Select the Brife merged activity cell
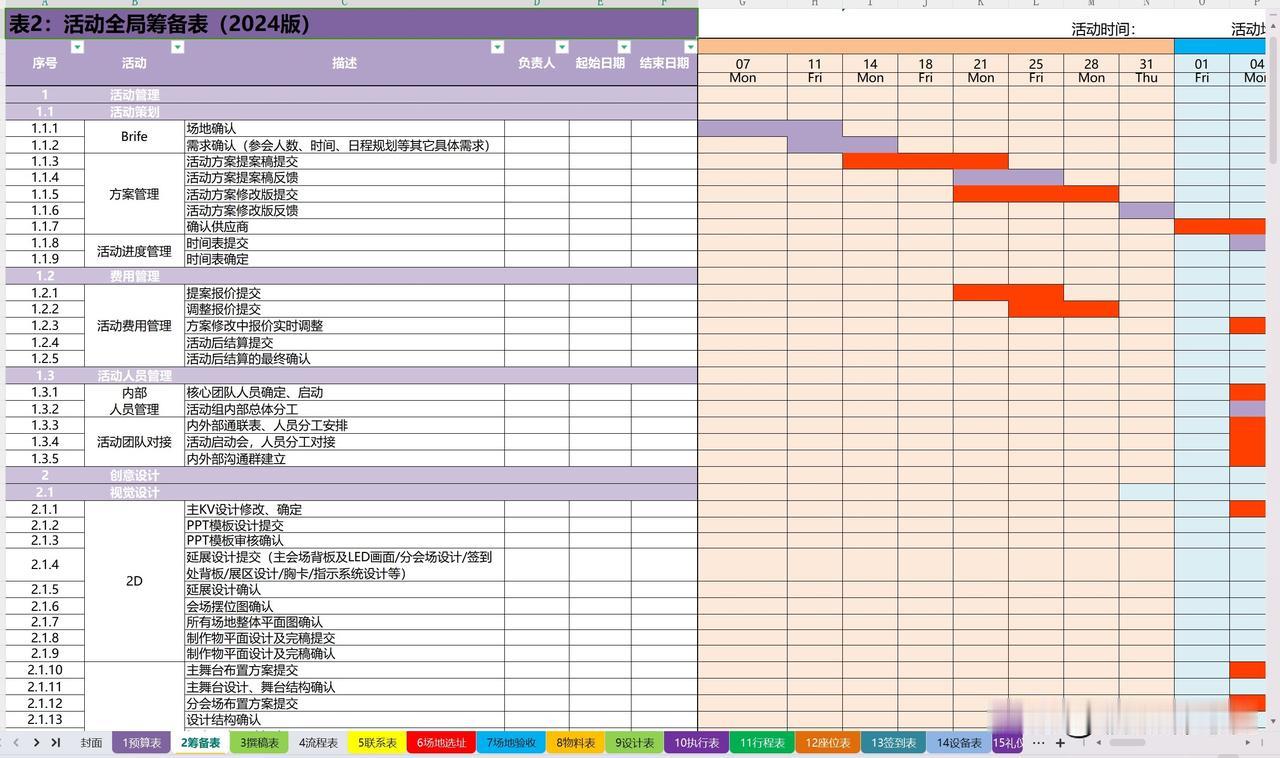Image resolution: width=1280 pixels, height=758 pixels. 134,137
